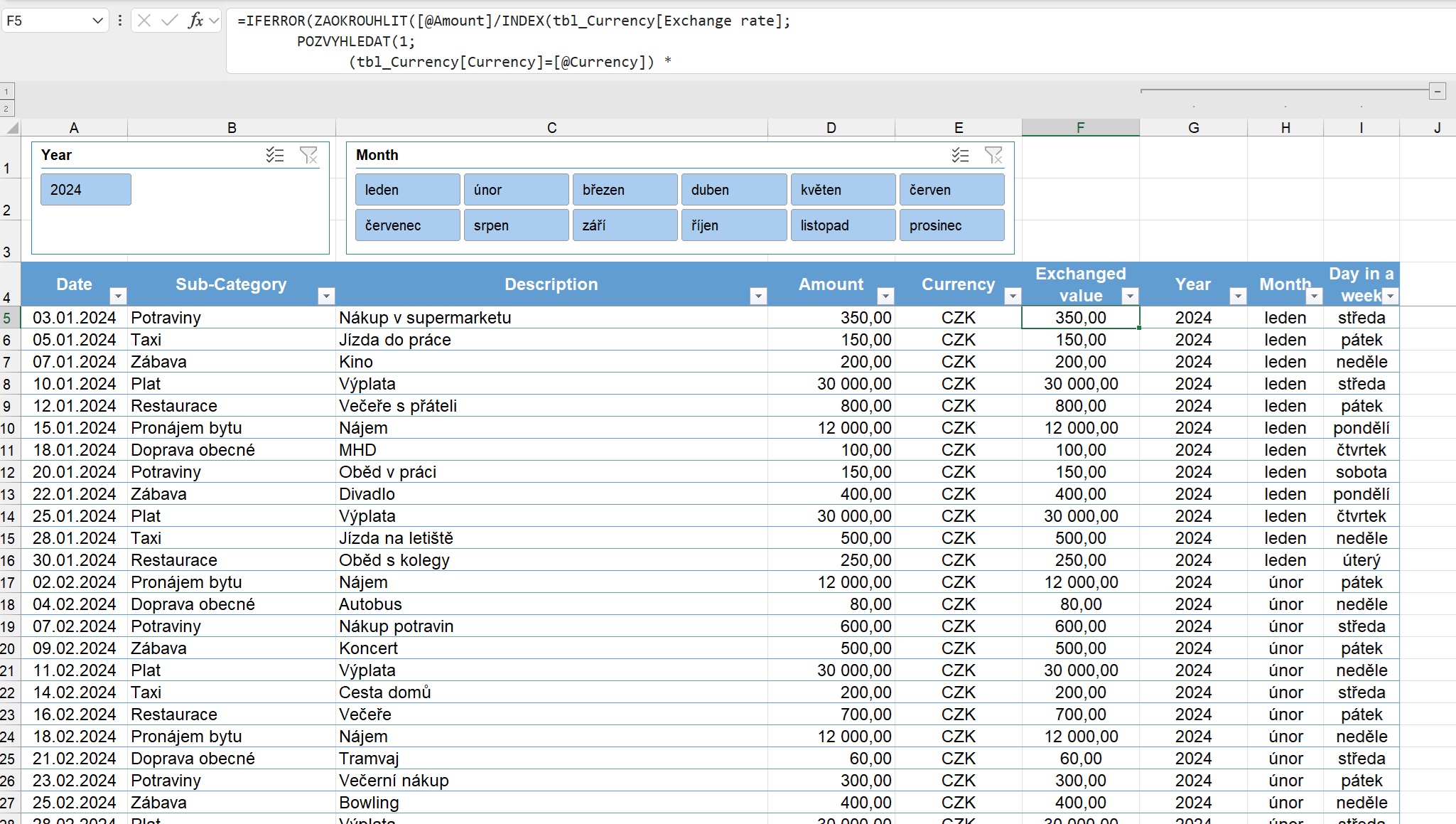Toggle the duben month slicer item
The width and height of the screenshot is (1456, 824).
pos(734,190)
